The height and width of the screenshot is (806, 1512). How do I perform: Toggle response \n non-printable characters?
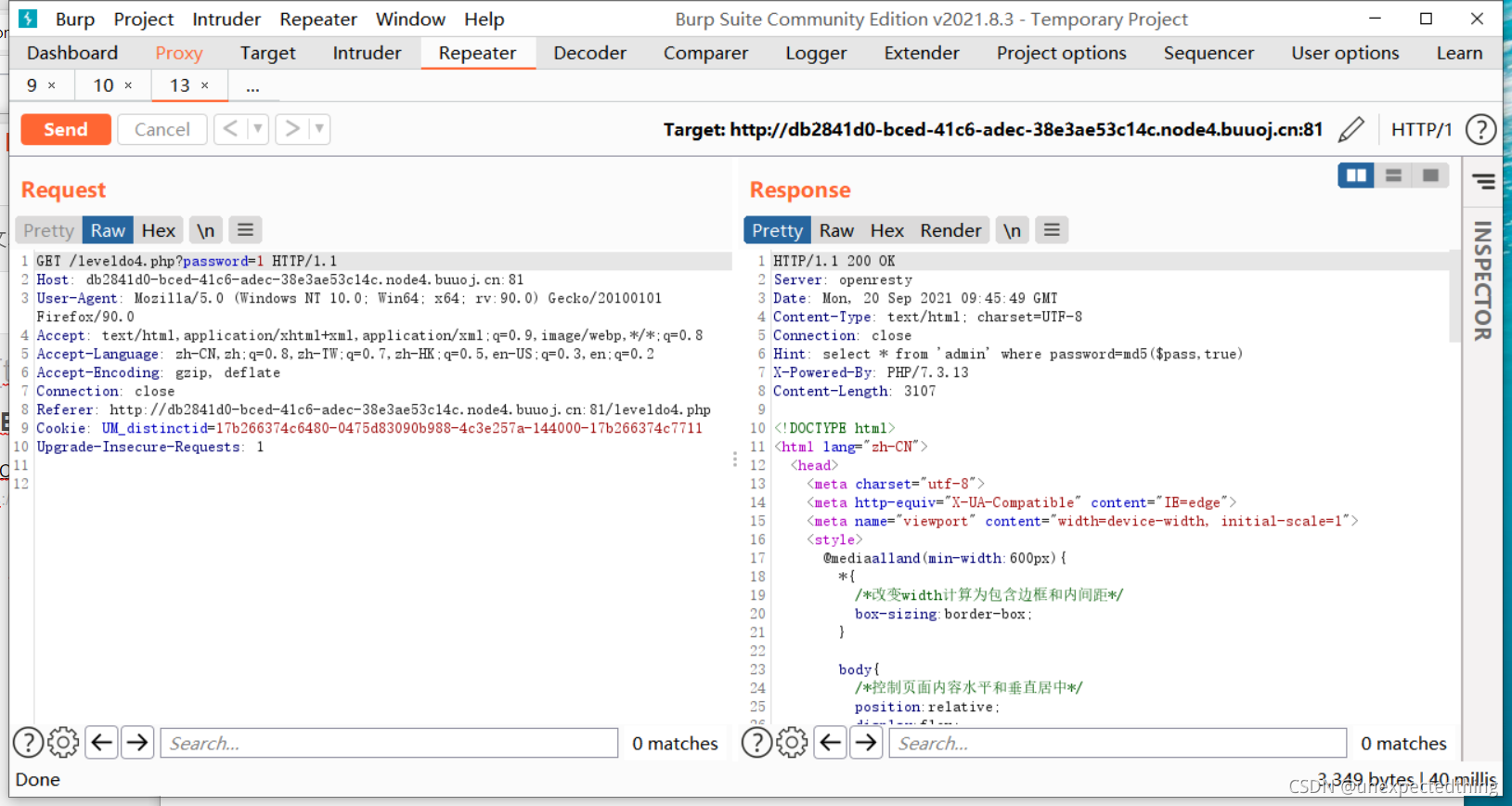tap(1012, 230)
